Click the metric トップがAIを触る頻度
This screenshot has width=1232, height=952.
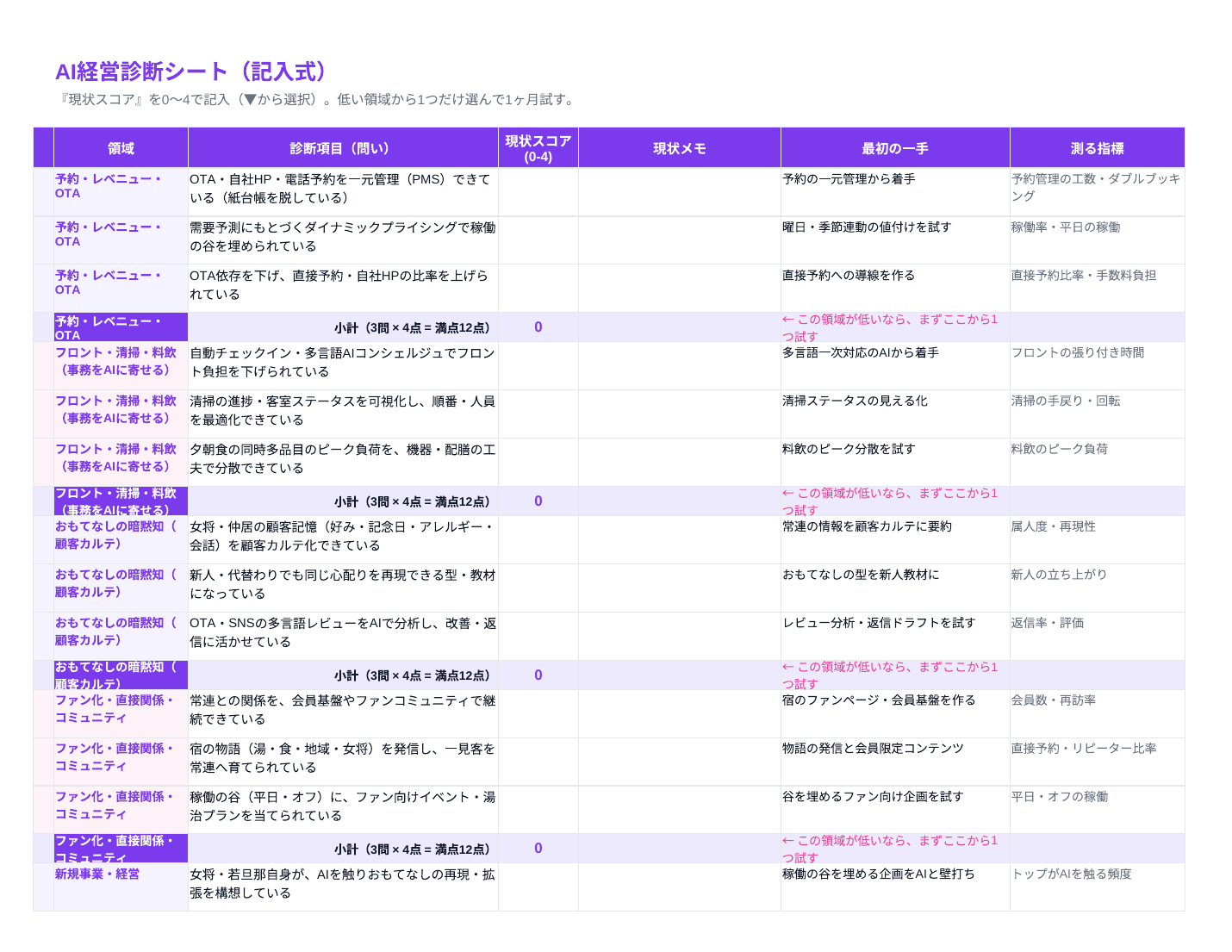coord(1097,887)
